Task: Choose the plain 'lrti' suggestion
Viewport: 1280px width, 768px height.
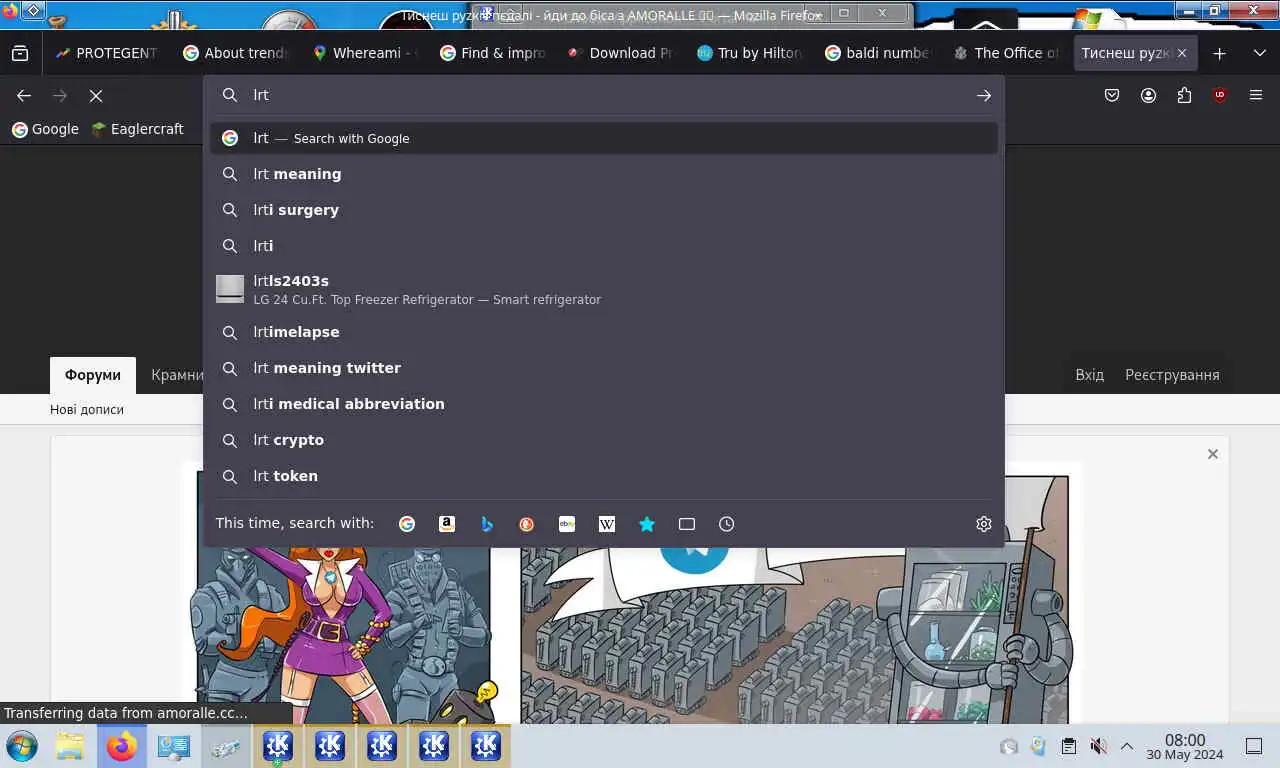Action: click(x=604, y=246)
